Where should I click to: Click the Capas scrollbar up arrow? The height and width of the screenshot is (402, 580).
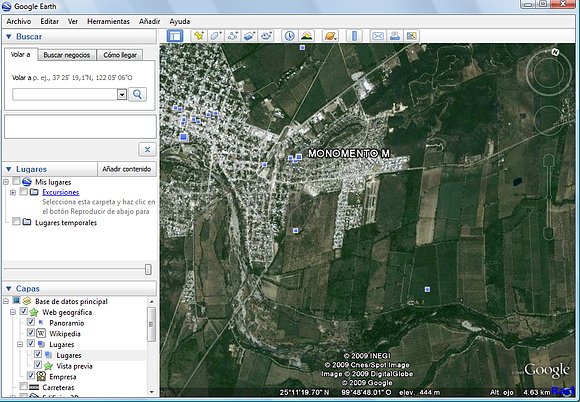[x=152, y=301]
